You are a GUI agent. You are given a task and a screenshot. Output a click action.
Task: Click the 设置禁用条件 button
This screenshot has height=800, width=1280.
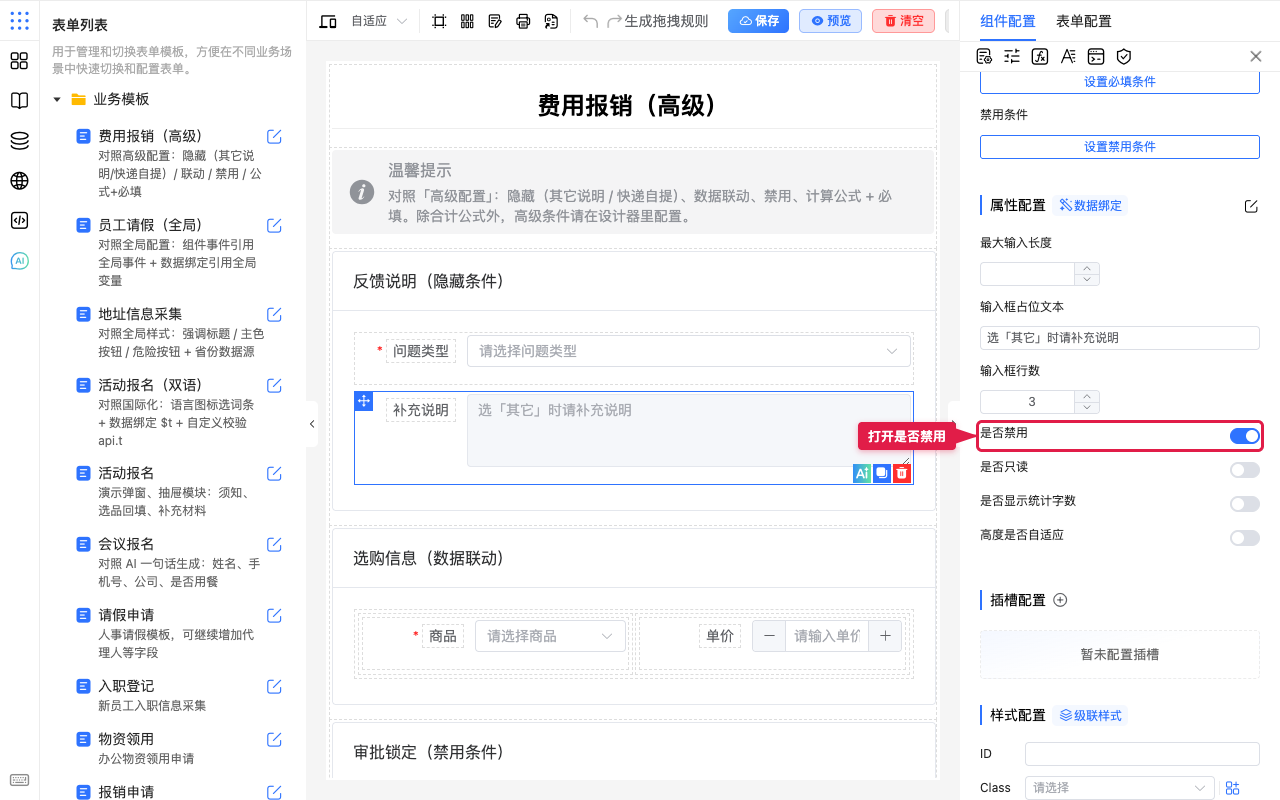pos(1120,147)
